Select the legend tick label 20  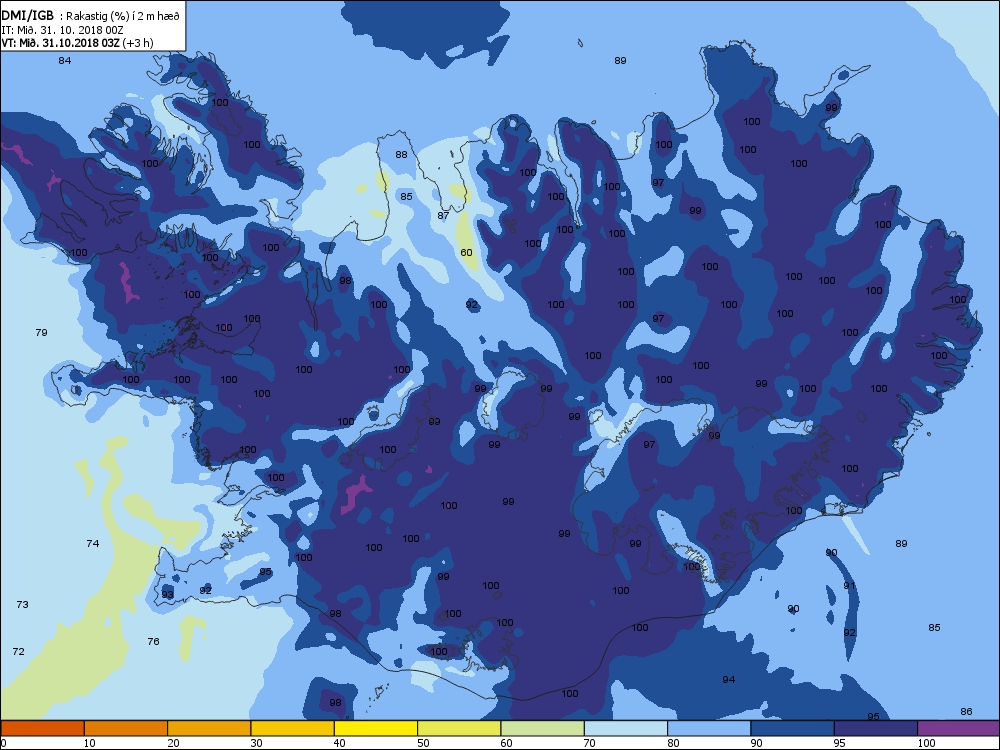click(x=173, y=743)
